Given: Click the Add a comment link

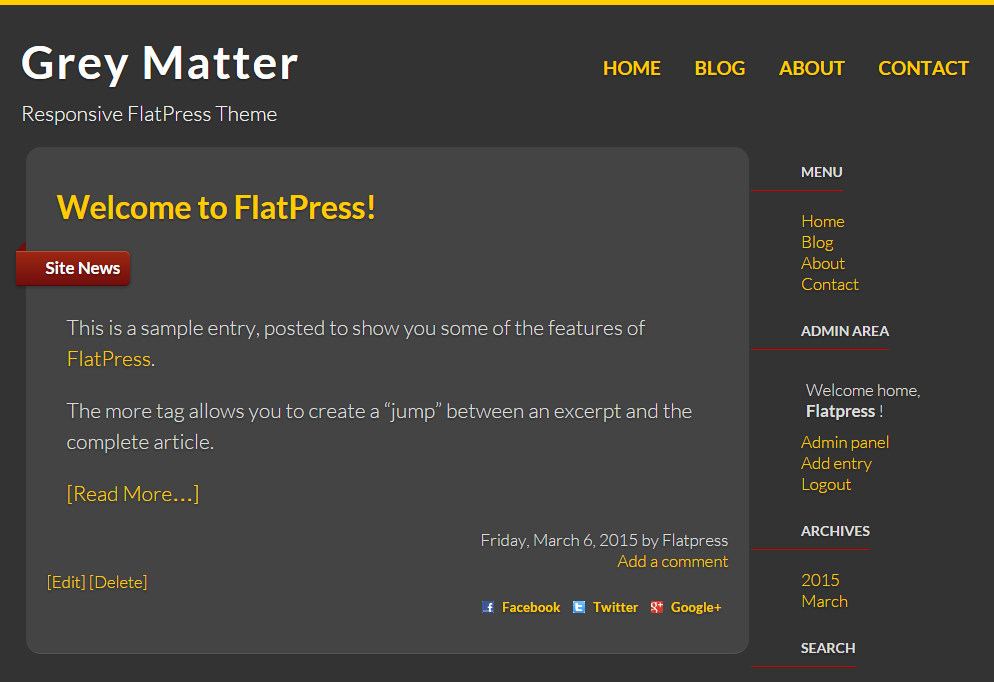Looking at the screenshot, I should pyautogui.click(x=673, y=562).
